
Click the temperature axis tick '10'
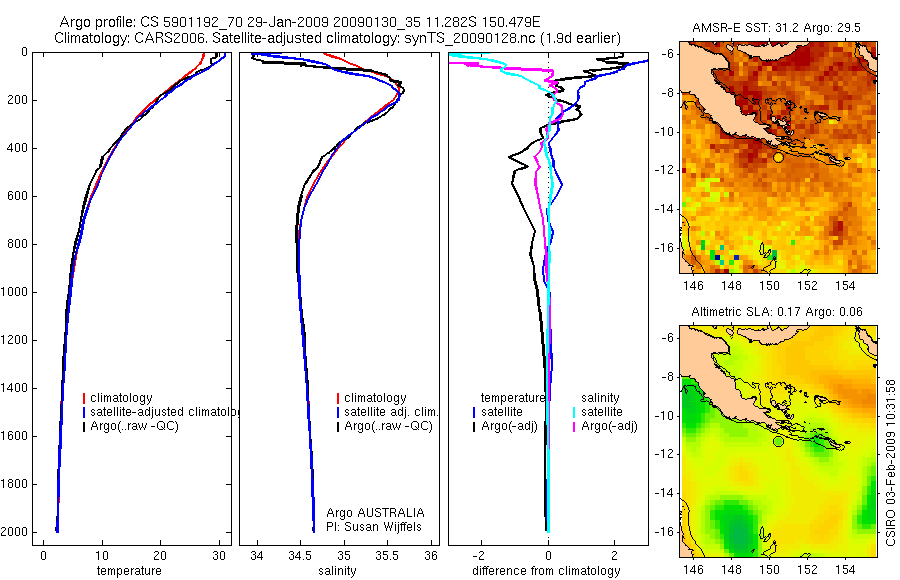[x=102, y=556]
